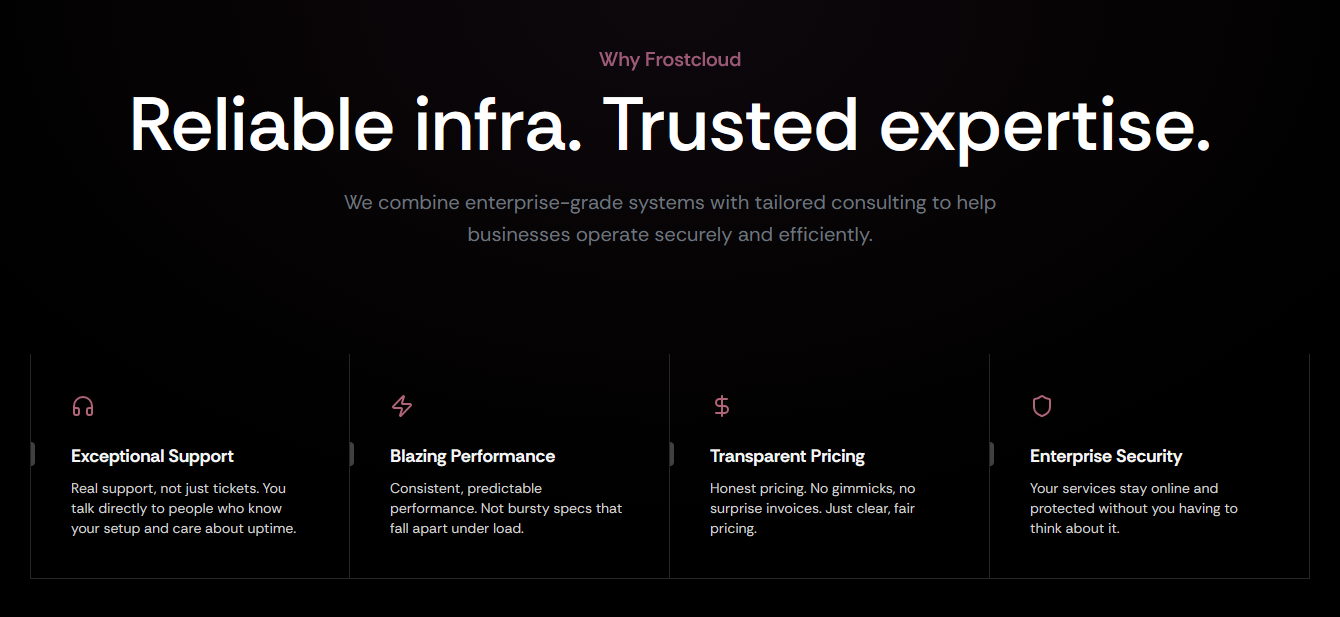Click the "Honest pricing. No gimmicks" description
The width and height of the screenshot is (1340, 617).
coord(812,508)
